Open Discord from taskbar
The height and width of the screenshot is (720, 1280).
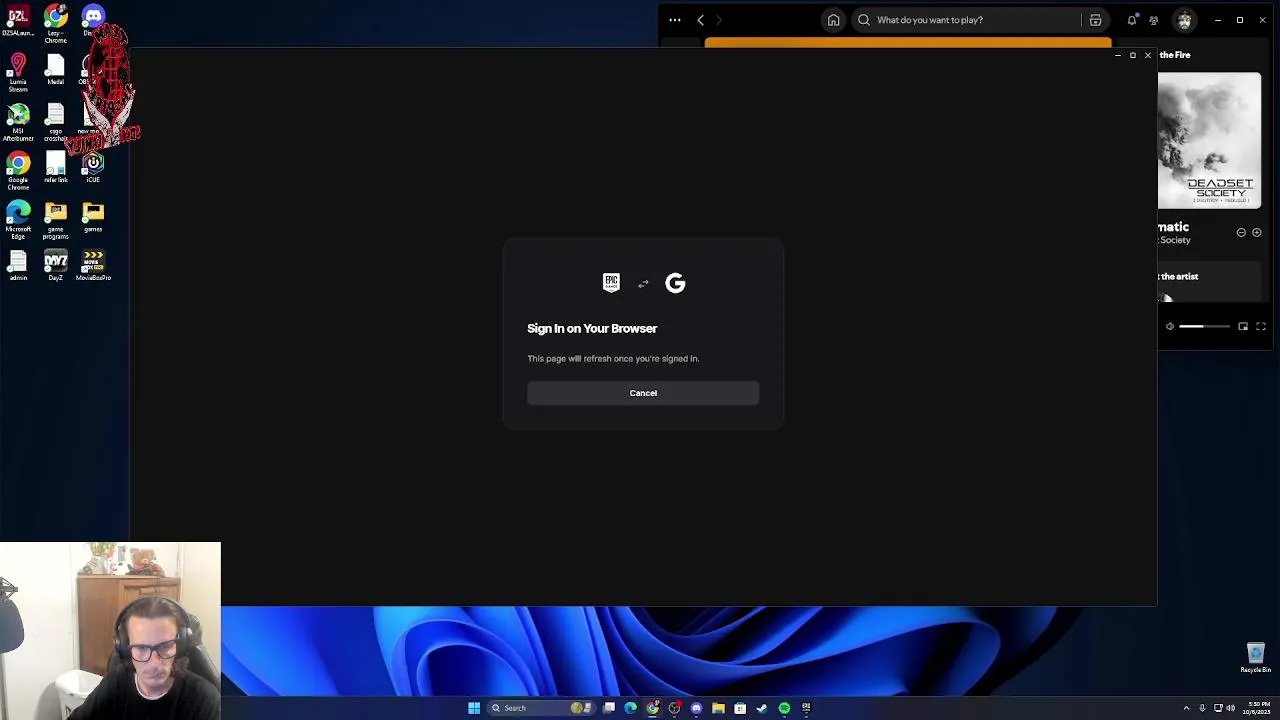pos(696,708)
